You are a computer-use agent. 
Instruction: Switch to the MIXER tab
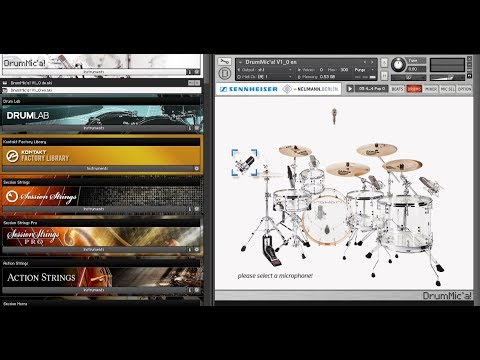[x=431, y=89]
